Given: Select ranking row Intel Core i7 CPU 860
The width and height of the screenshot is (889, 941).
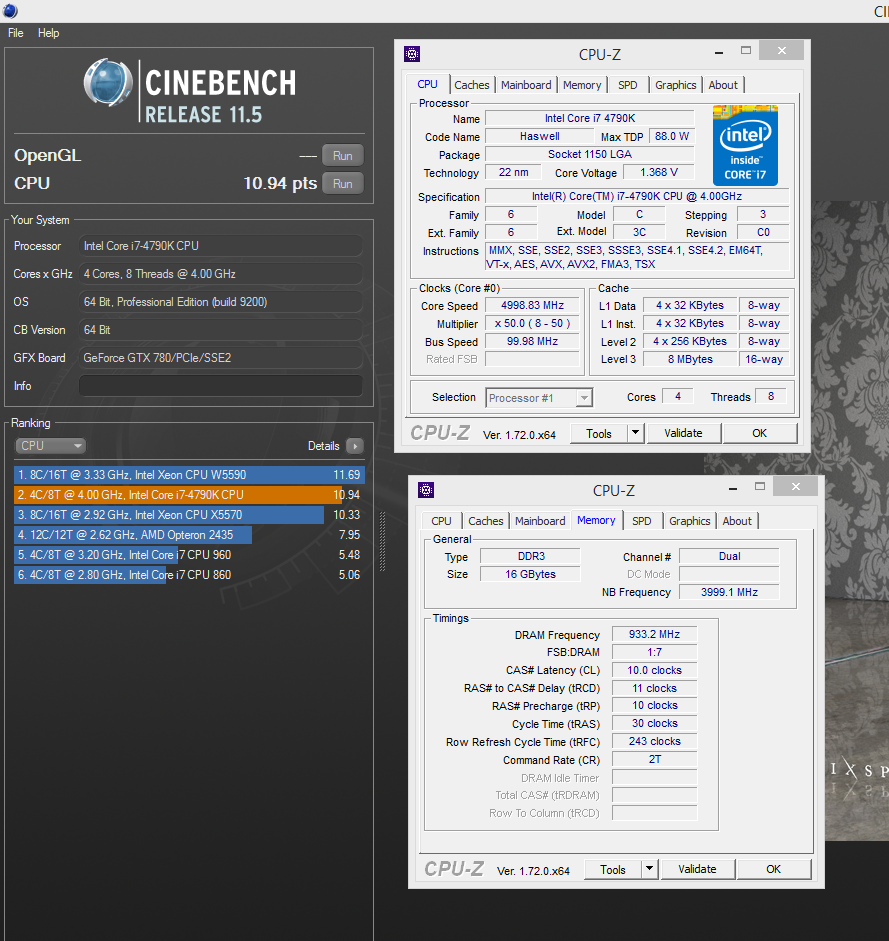Looking at the screenshot, I should (189, 575).
